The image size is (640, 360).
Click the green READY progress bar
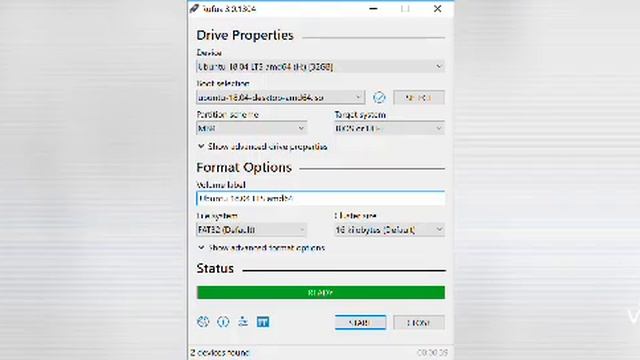click(321, 293)
